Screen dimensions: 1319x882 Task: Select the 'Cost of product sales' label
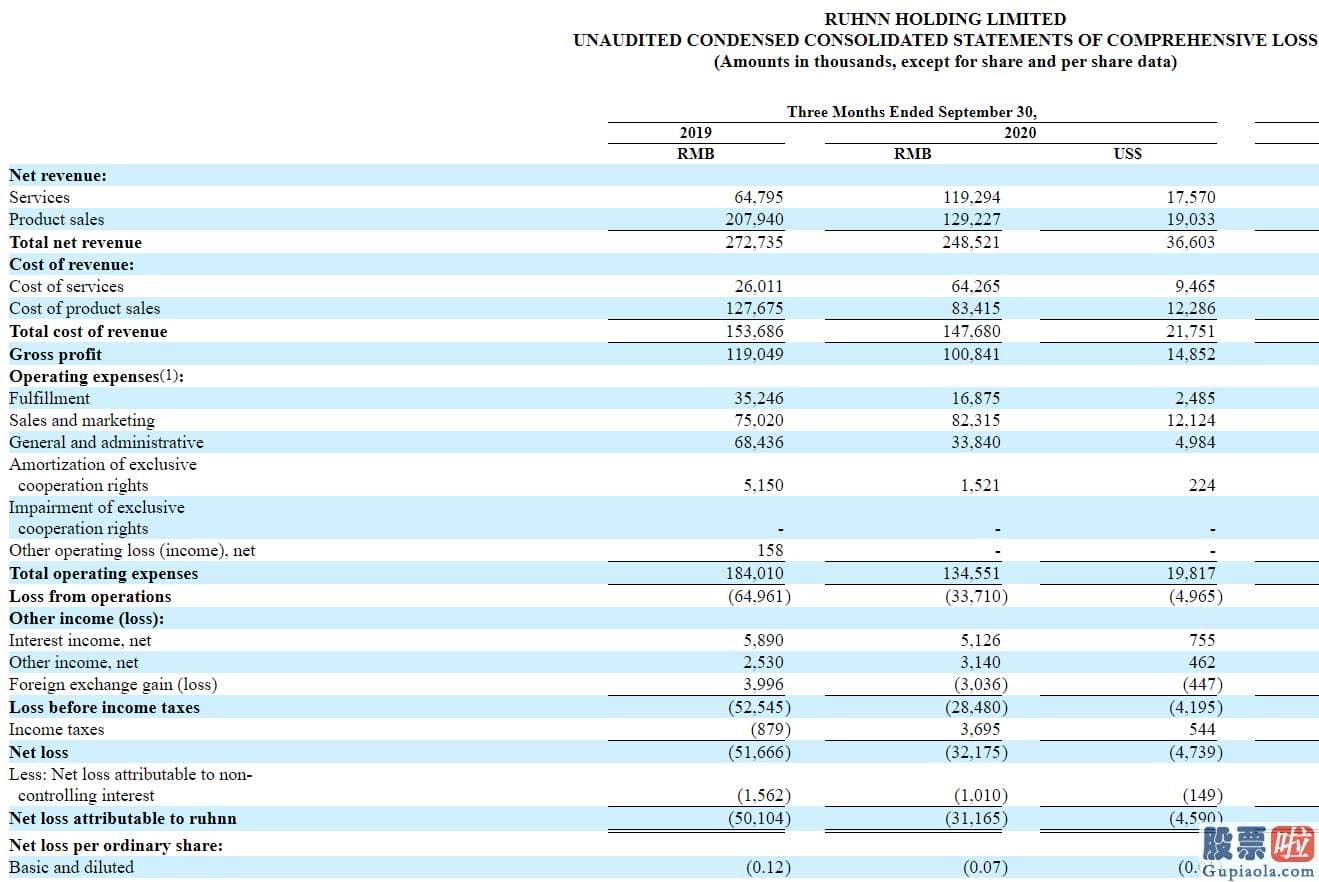point(85,309)
